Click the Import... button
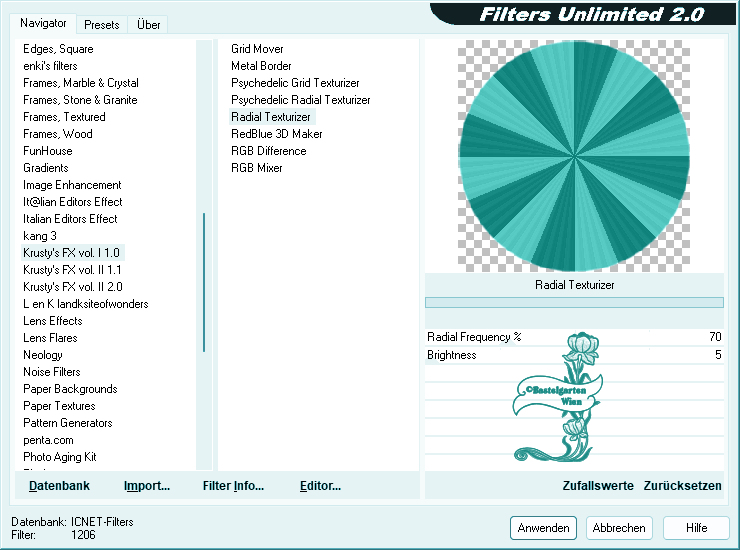740x550 pixels. 147,486
